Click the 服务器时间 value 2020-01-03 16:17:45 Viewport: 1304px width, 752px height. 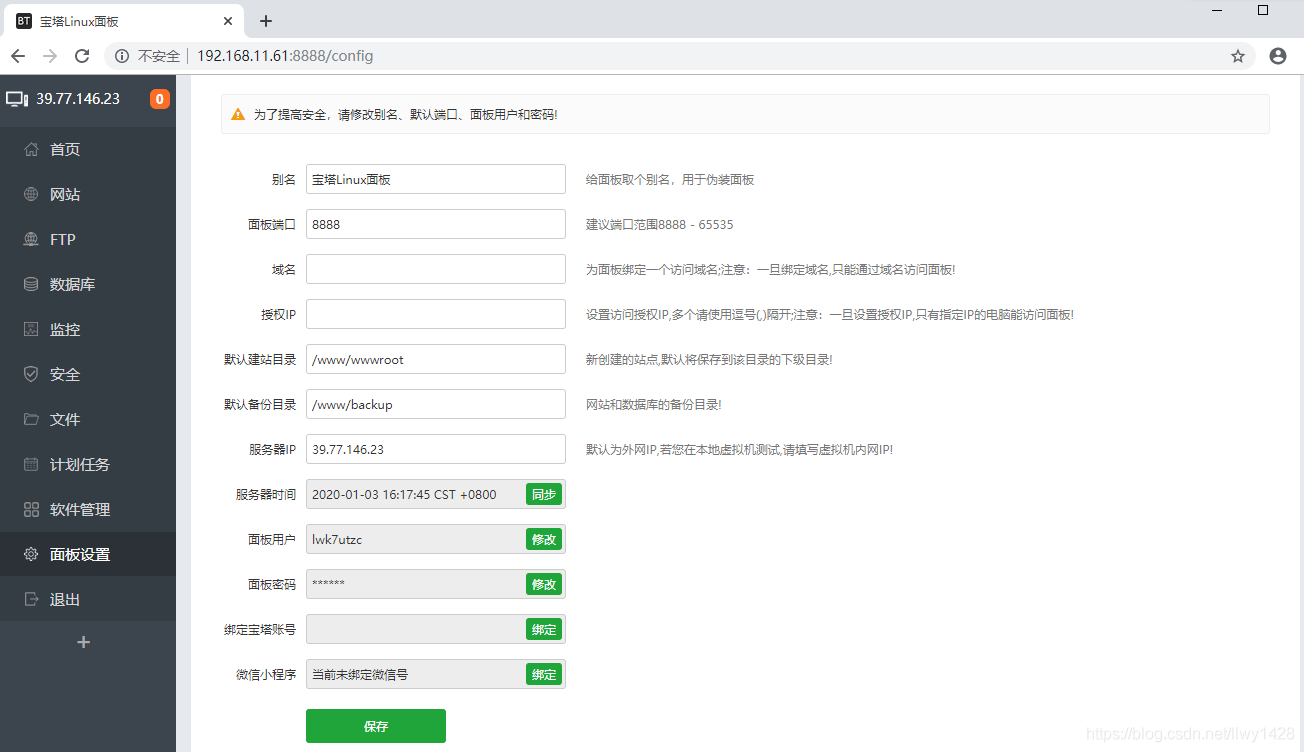(404, 494)
